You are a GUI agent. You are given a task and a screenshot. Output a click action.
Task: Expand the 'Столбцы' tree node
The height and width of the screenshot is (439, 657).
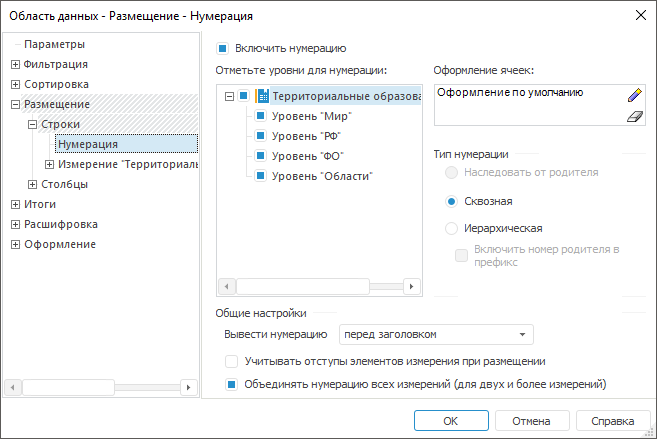(x=33, y=184)
